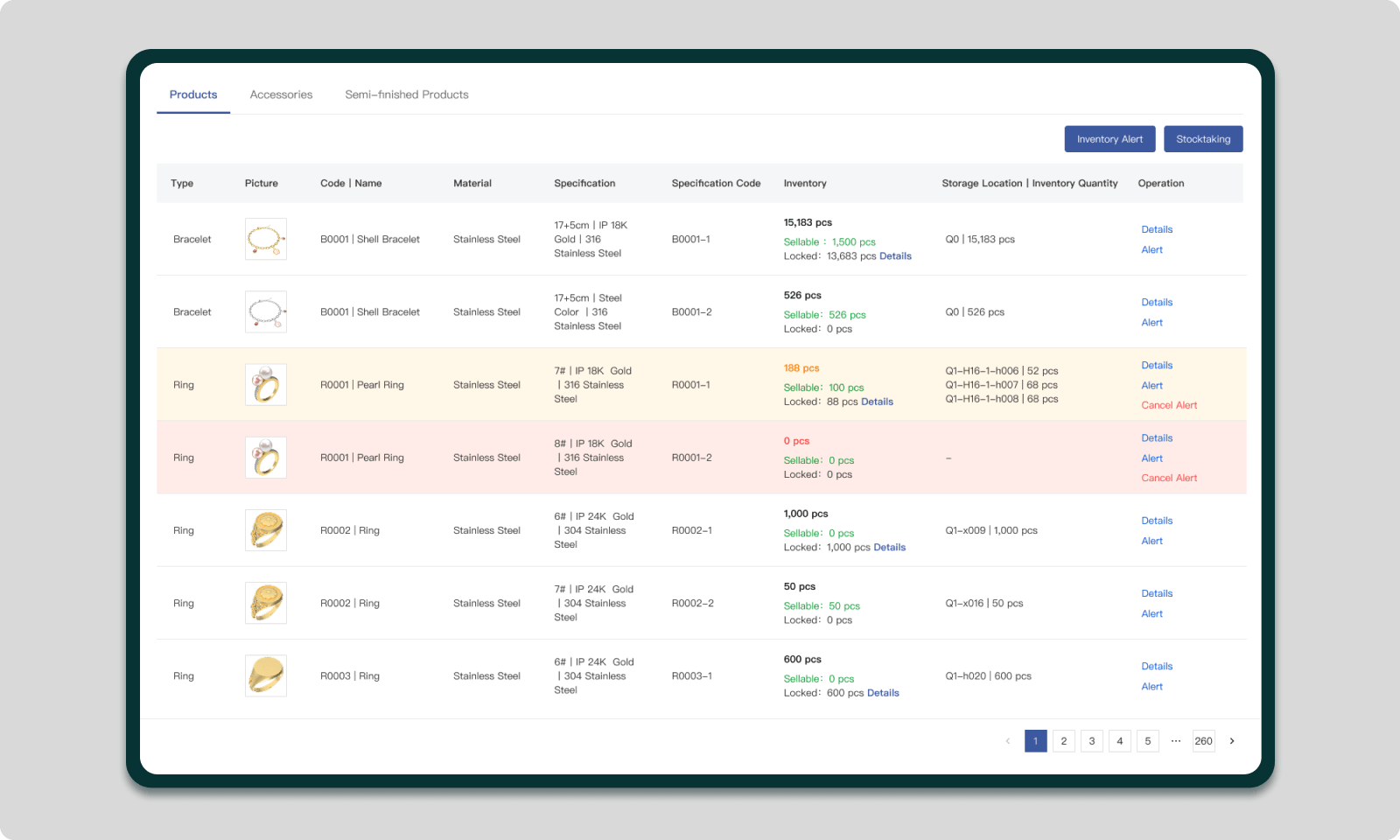Select specification code R0003-1
1400x840 pixels.
[691, 675]
